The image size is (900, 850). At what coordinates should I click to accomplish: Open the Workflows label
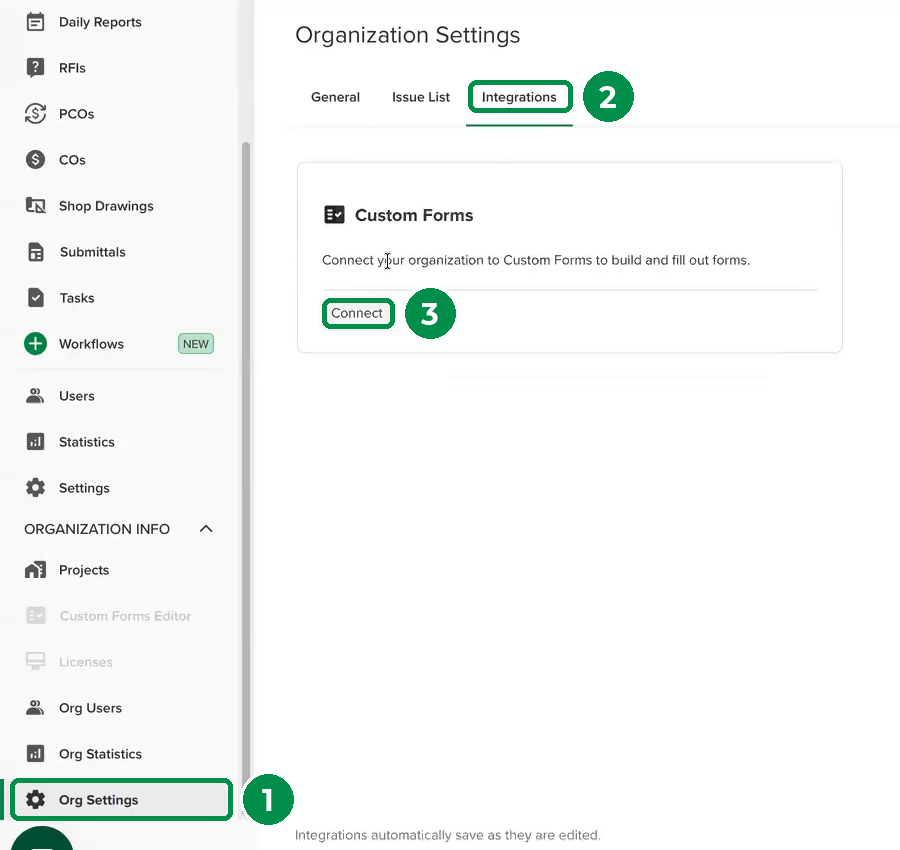(x=91, y=344)
